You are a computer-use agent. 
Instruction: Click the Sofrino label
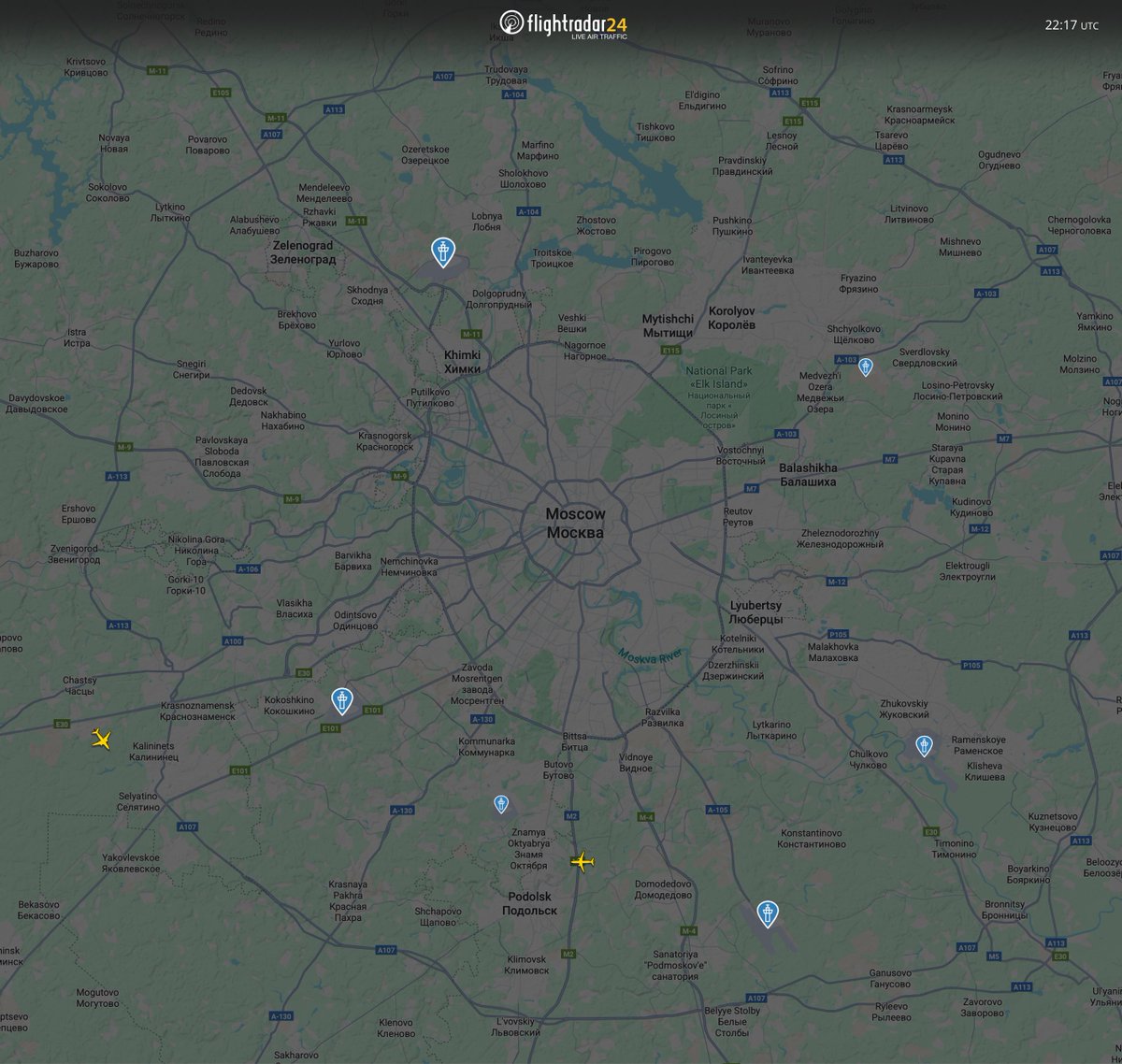point(778,76)
